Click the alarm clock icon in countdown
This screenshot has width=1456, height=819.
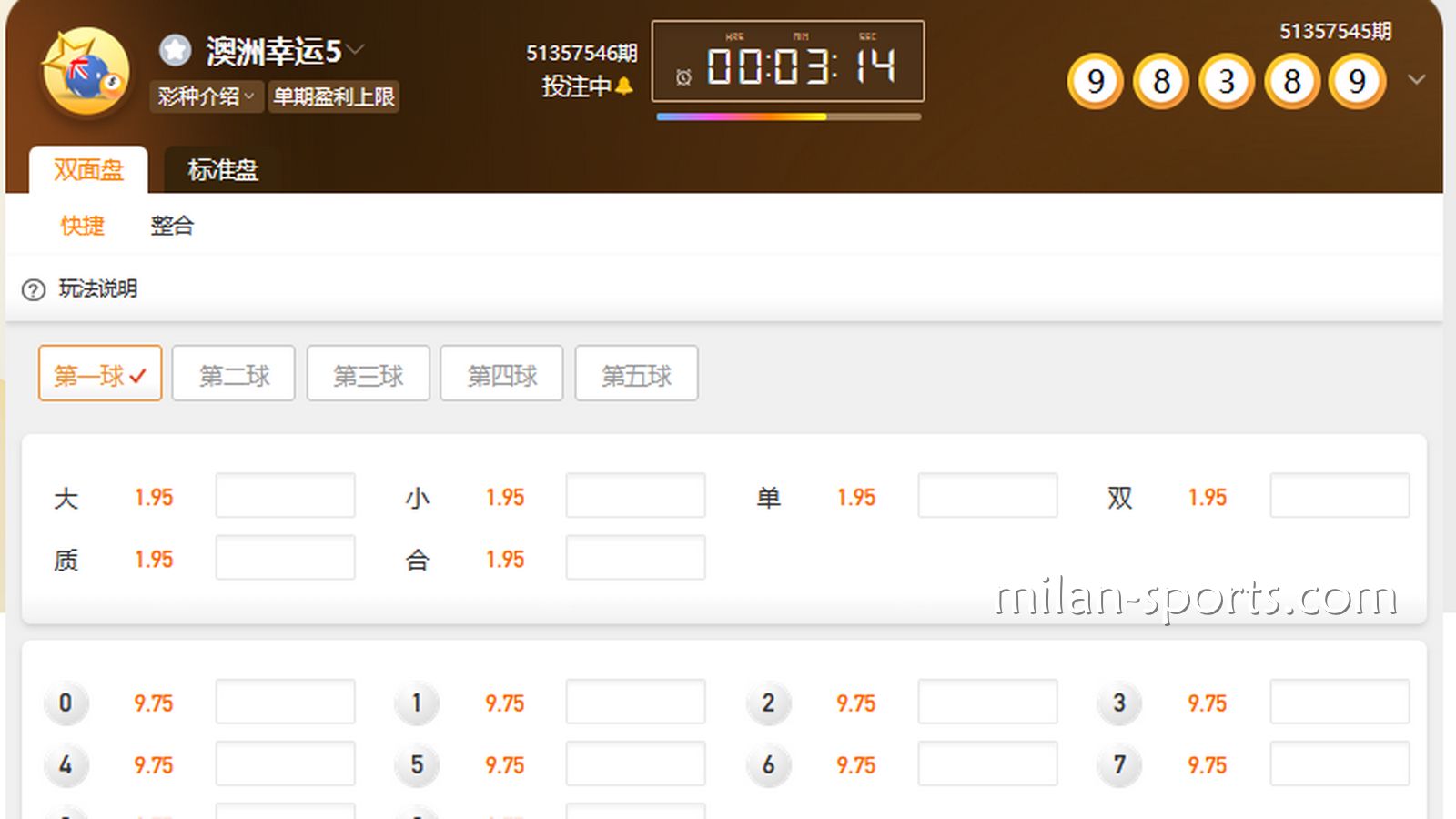click(x=683, y=77)
